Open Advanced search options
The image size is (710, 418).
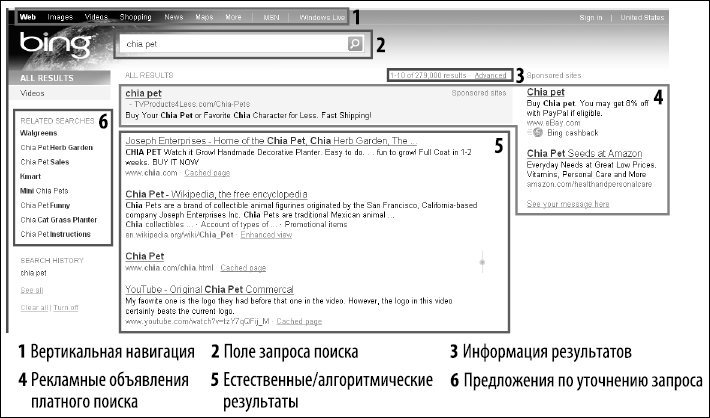[490, 75]
